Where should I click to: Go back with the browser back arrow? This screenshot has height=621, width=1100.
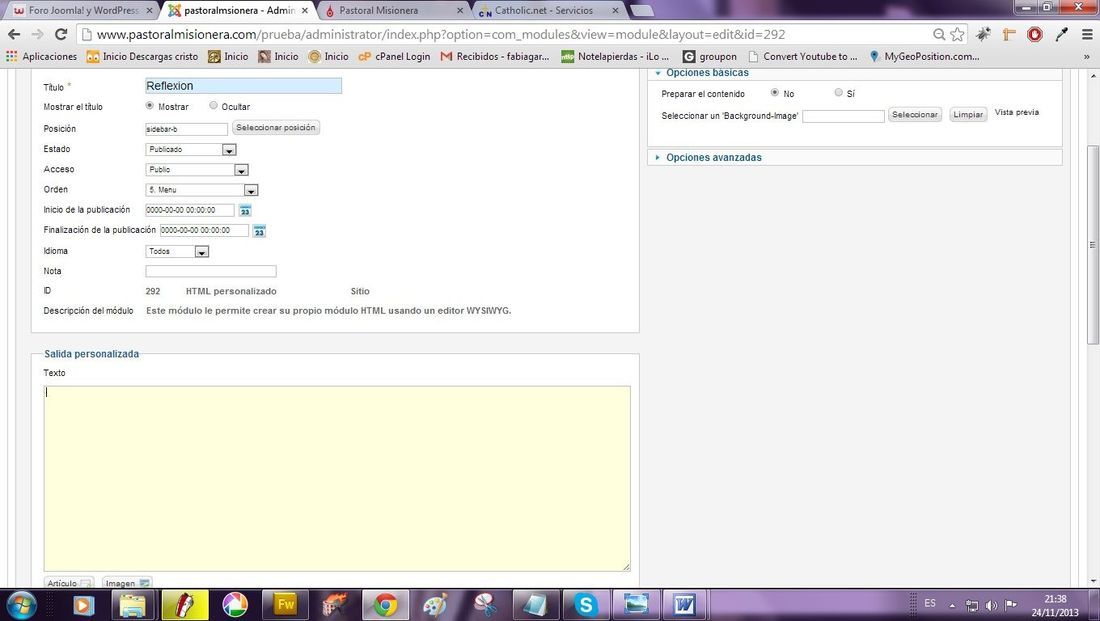tap(14, 34)
